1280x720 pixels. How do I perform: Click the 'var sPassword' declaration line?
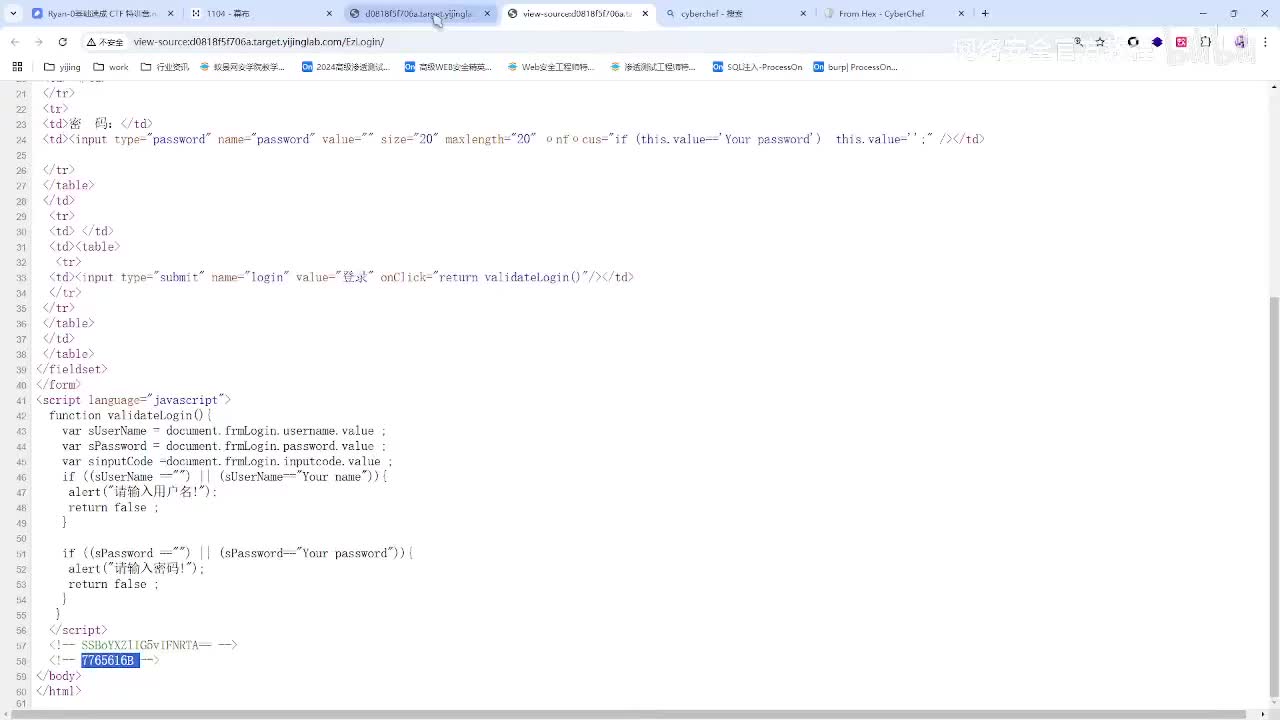coord(224,446)
